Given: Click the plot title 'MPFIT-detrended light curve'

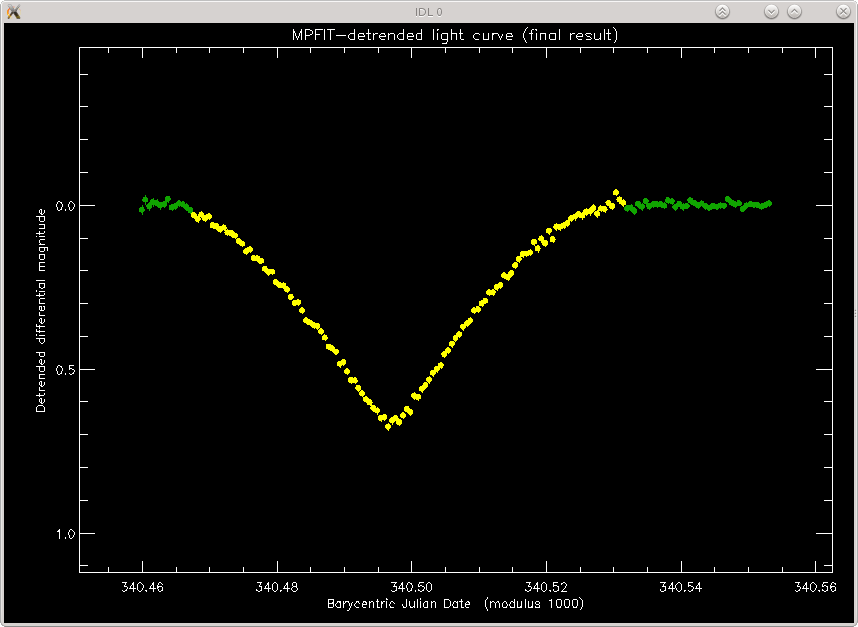Looking at the screenshot, I should [403, 36].
